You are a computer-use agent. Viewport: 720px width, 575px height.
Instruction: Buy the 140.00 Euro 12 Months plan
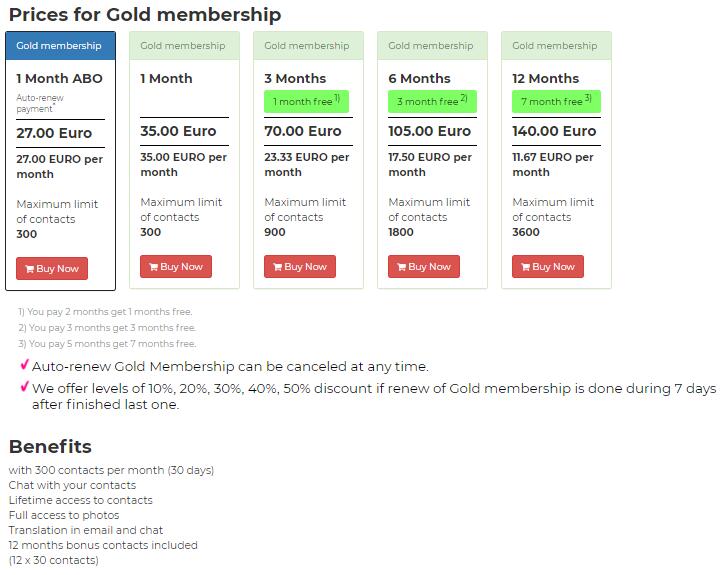coord(548,267)
